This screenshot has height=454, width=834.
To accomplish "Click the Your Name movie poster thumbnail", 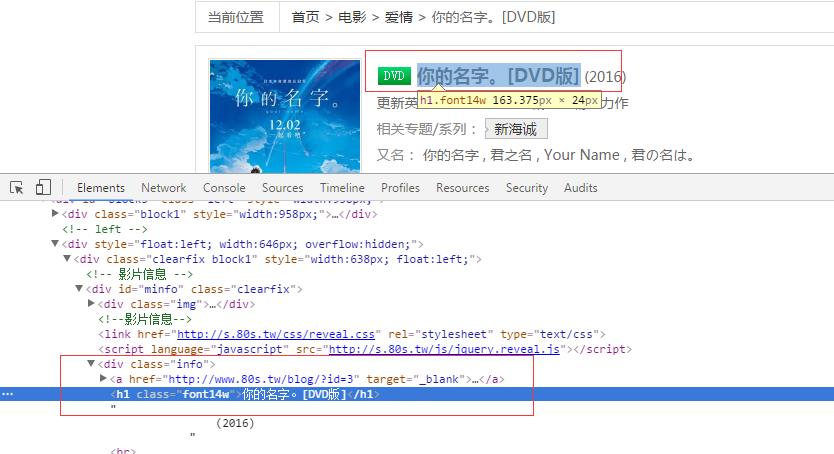I will coord(285,116).
